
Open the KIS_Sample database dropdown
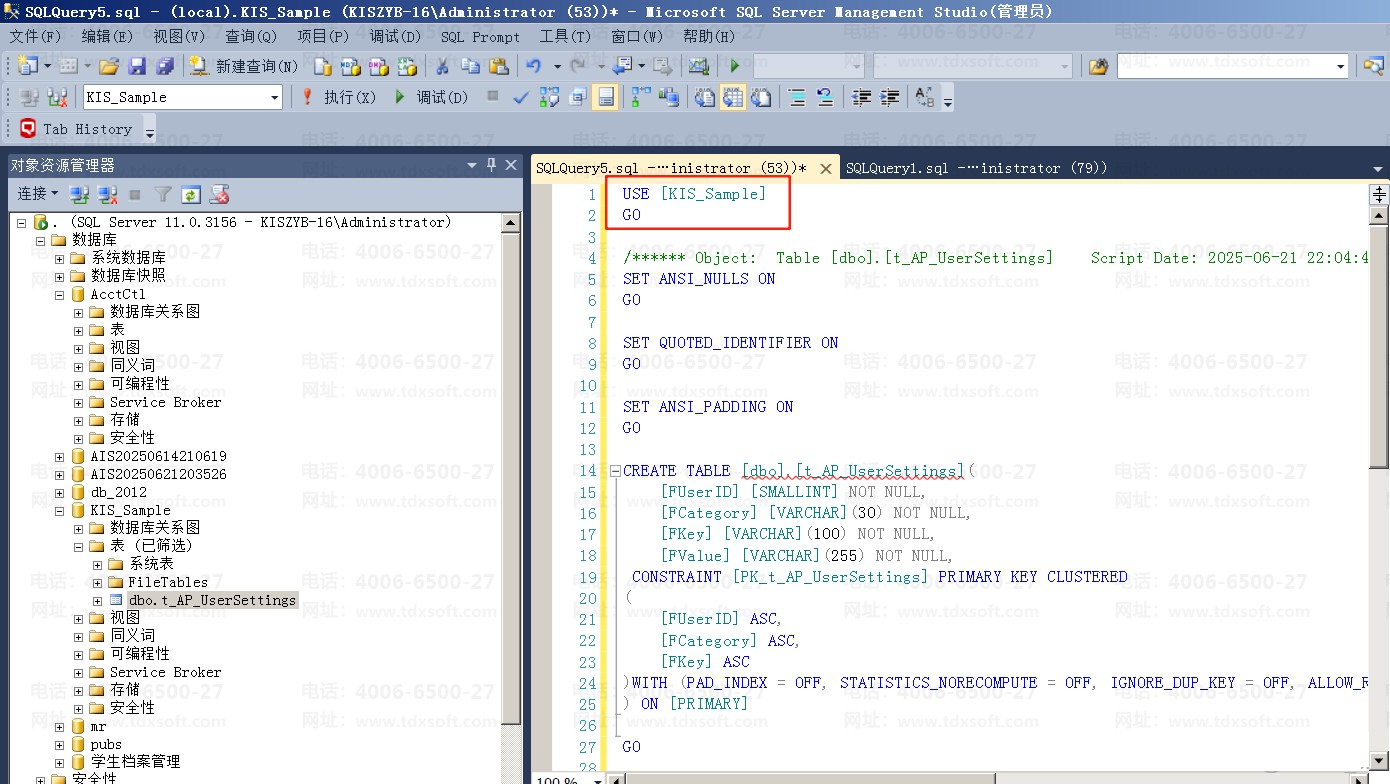pyautogui.click(x=274, y=97)
